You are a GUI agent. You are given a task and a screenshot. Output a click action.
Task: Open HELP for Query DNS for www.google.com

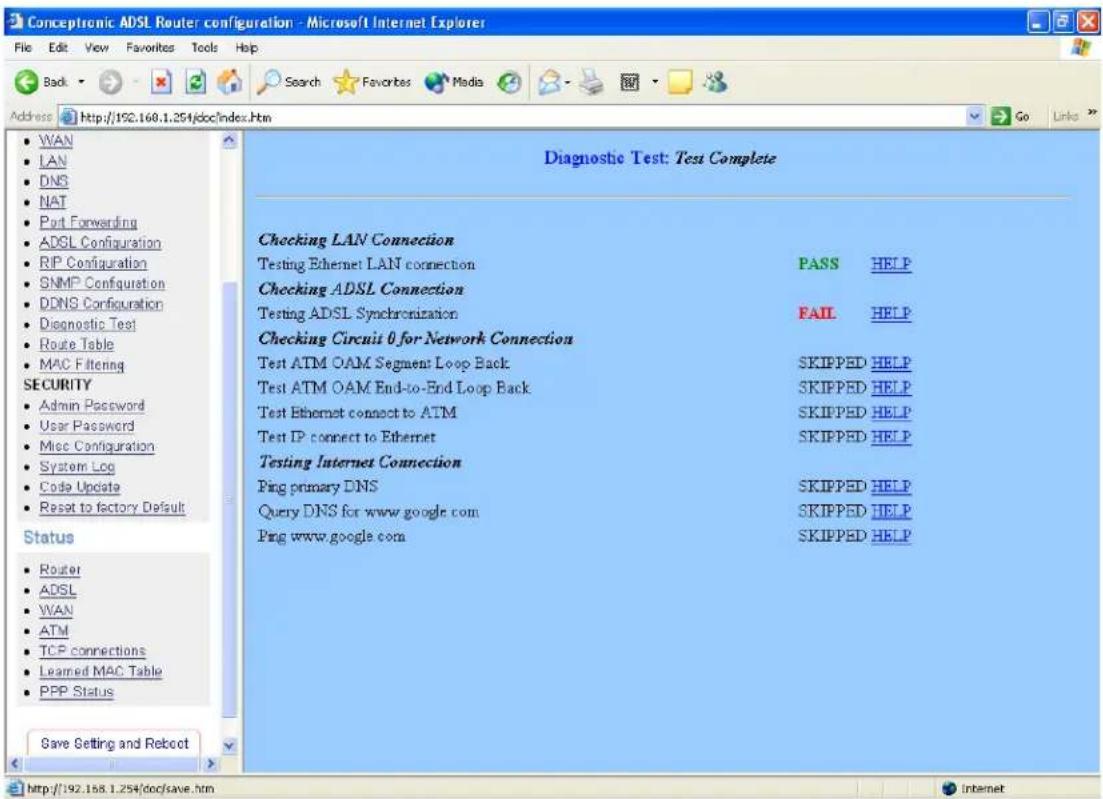(x=891, y=511)
